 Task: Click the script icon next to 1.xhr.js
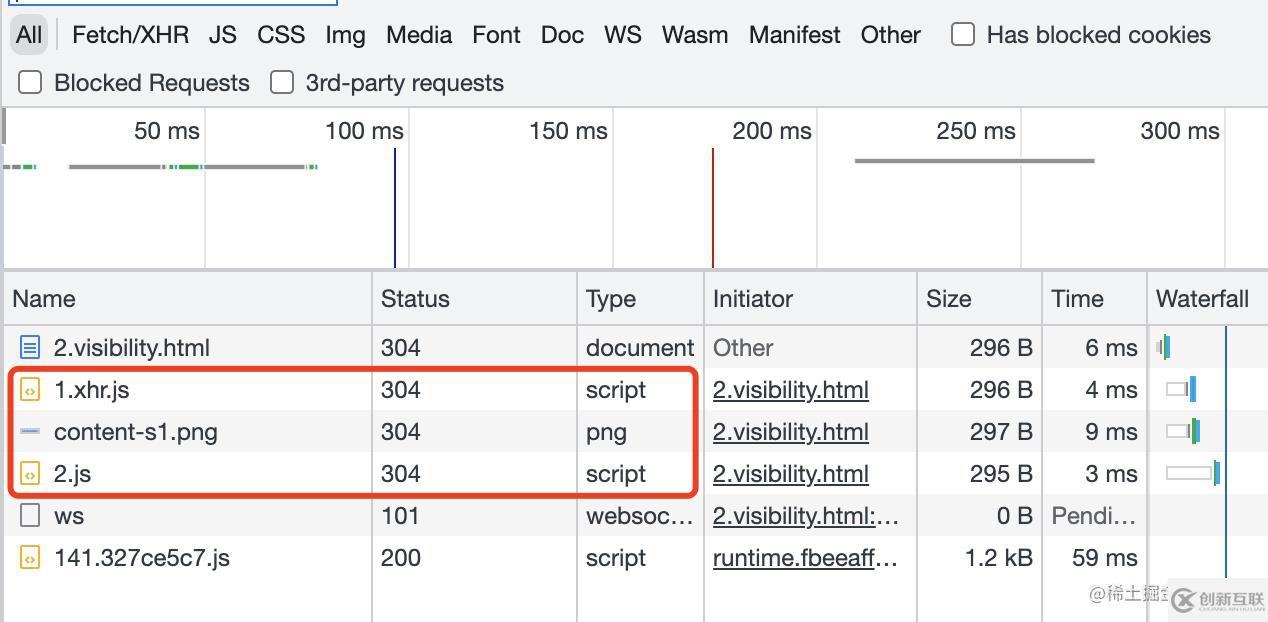pyautogui.click(x=30, y=390)
